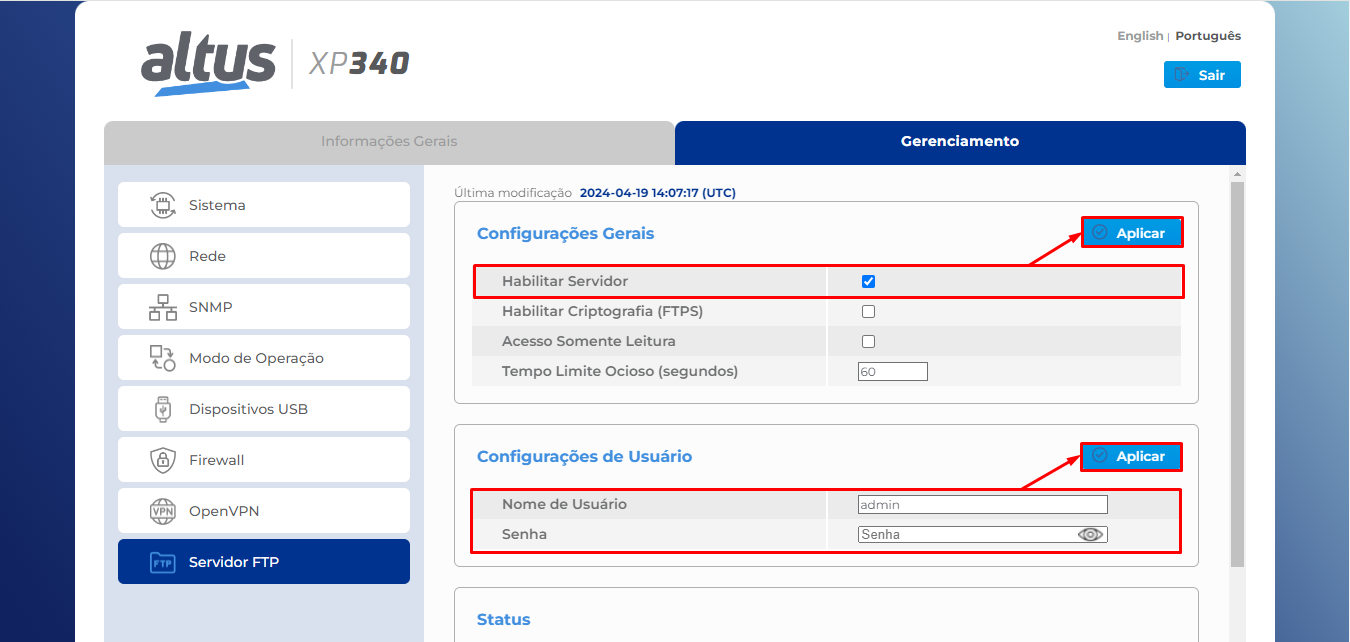Show password with the eye icon
Screen dimensions: 1350x642
click(1090, 535)
